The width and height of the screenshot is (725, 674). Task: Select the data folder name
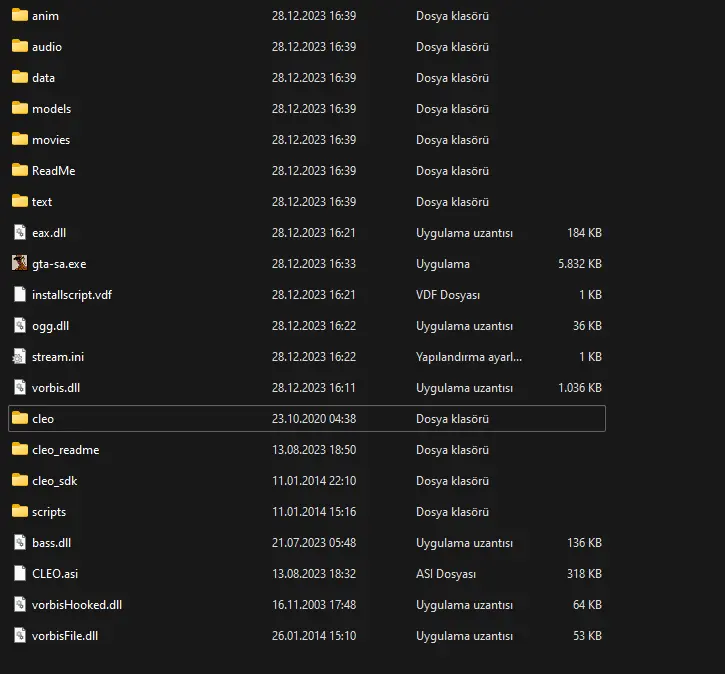[43, 78]
